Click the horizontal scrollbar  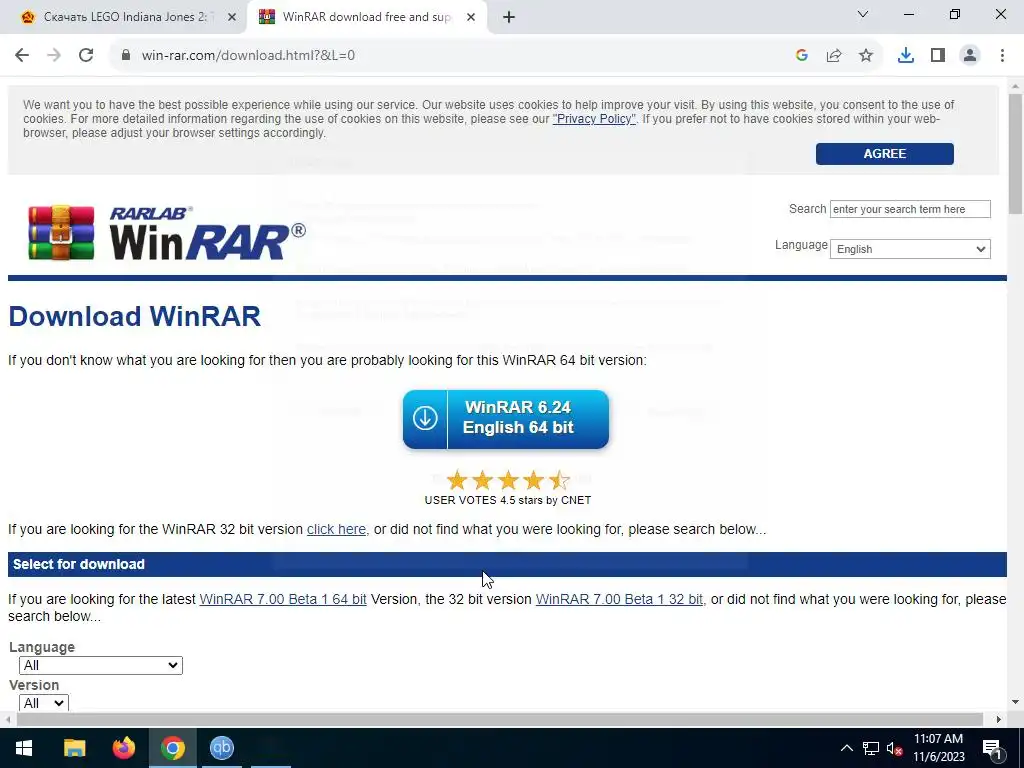tap(500, 719)
